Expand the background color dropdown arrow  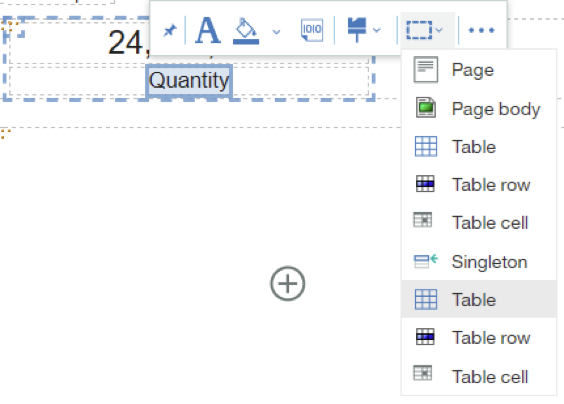276,32
